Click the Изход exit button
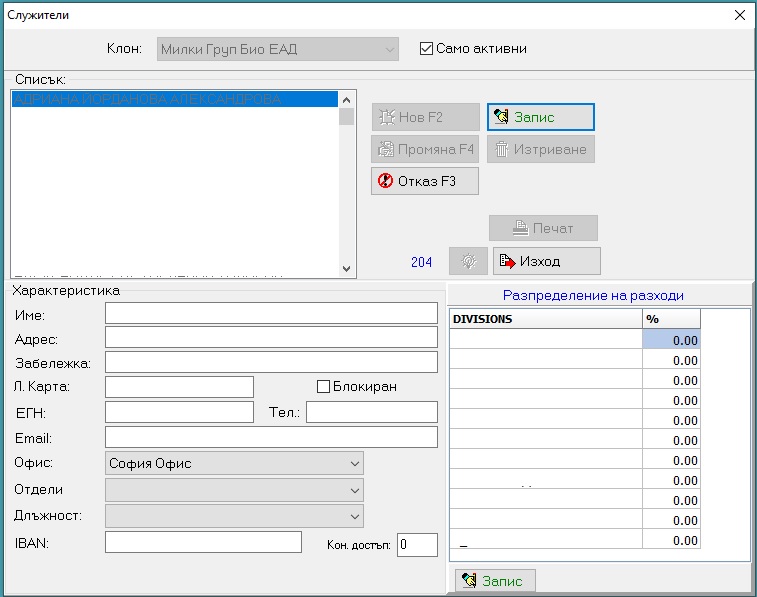The height and width of the screenshot is (597, 757). 547,261
